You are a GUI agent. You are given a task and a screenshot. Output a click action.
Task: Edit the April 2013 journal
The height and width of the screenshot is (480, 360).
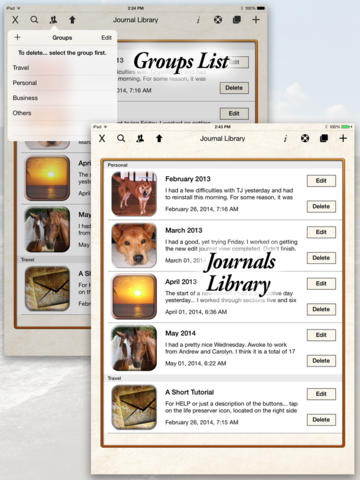point(321,284)
